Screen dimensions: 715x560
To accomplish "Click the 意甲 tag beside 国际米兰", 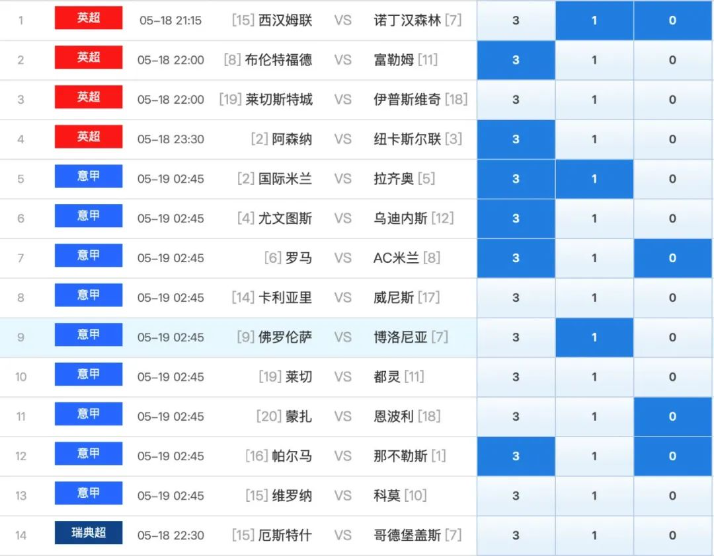I will tap(88, 176).
